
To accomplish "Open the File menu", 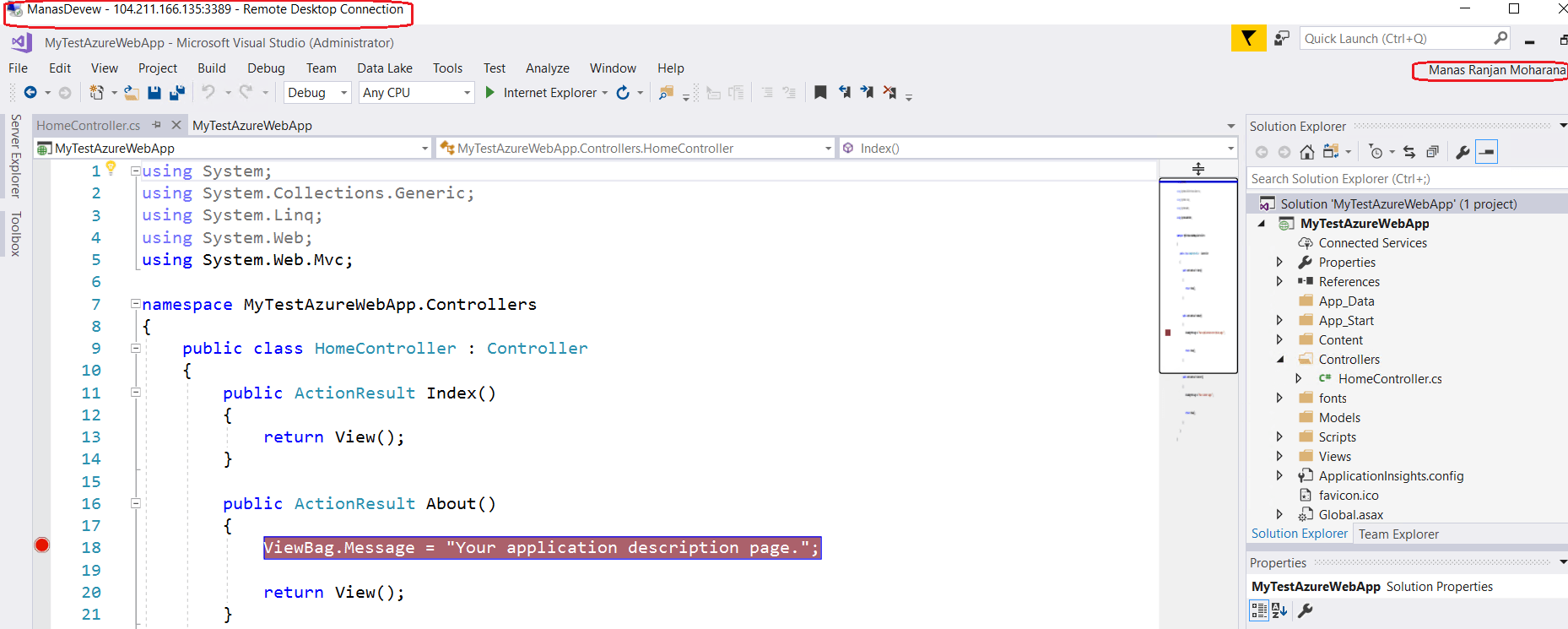I will coord(18,68).
